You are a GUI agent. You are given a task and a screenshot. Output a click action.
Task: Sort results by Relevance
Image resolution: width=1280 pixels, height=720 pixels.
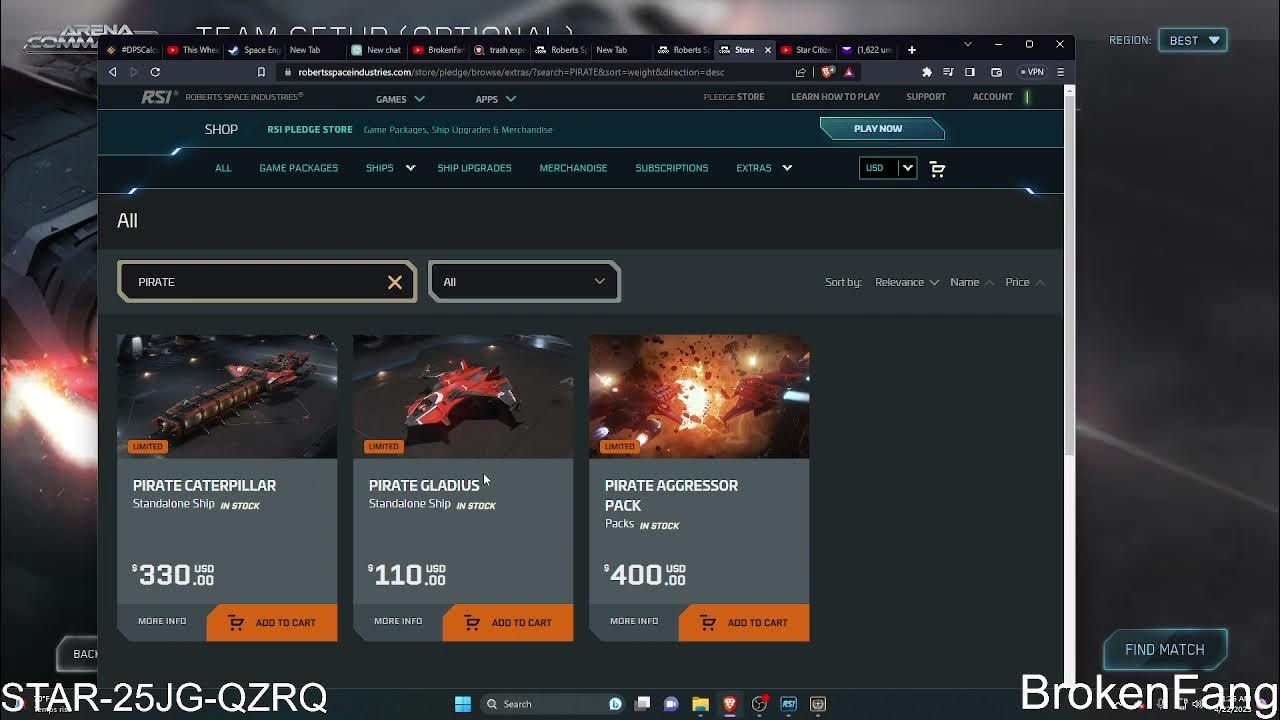click(x=906, y=282)
